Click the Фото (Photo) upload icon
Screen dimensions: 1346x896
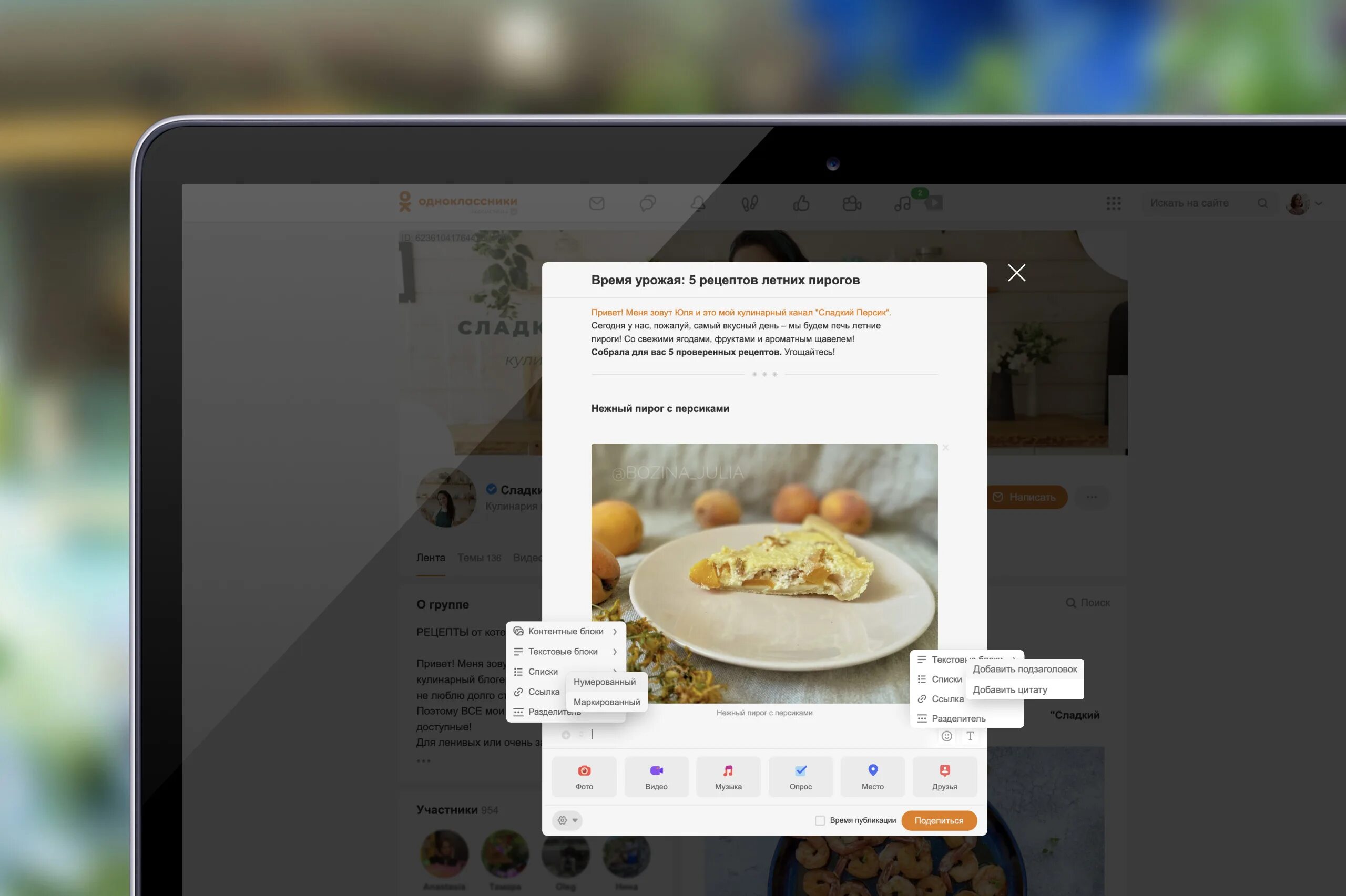pyautogui.click(x=584, y=776)
